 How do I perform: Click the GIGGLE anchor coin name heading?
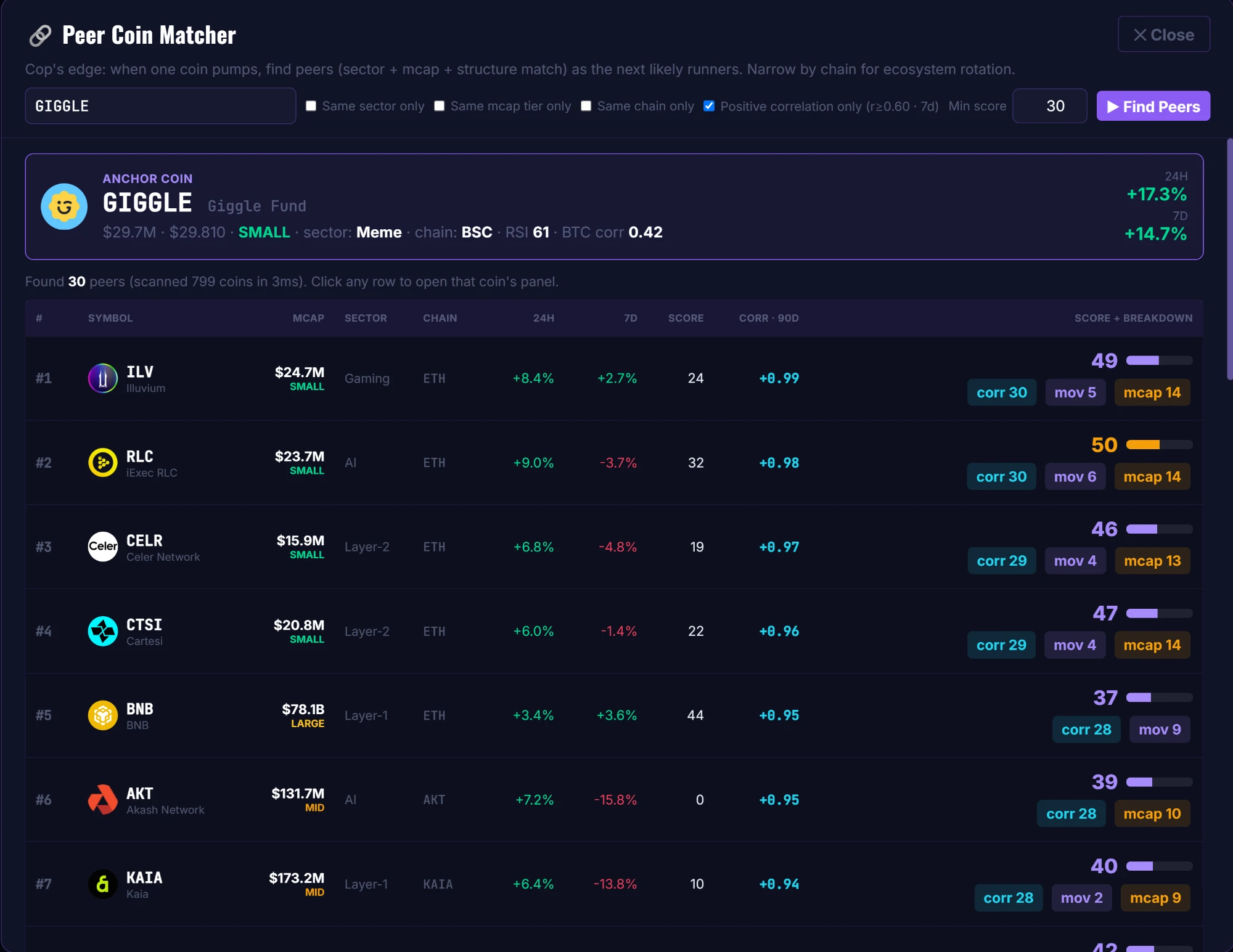point(147,203)
